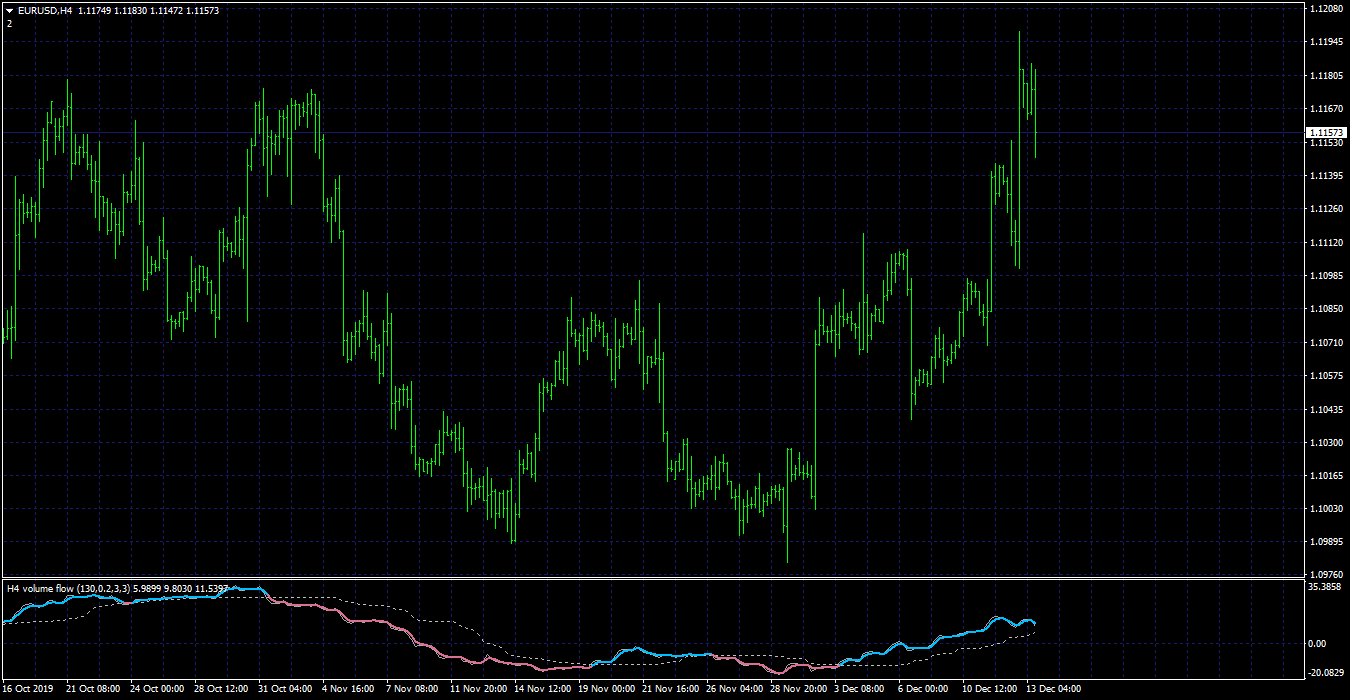Click the 1.09895 price scale label
The image size is (1350, 700).
[x=1325, y=542]
